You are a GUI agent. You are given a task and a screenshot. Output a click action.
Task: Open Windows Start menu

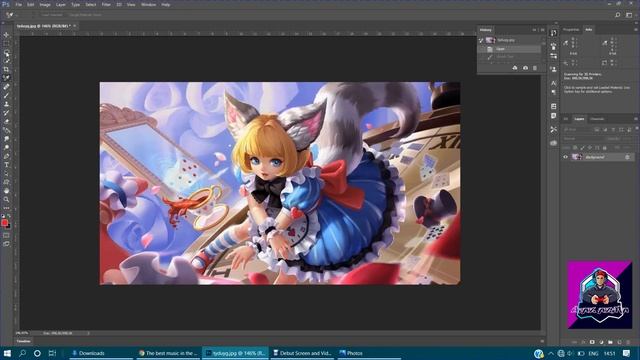[7, 353]
